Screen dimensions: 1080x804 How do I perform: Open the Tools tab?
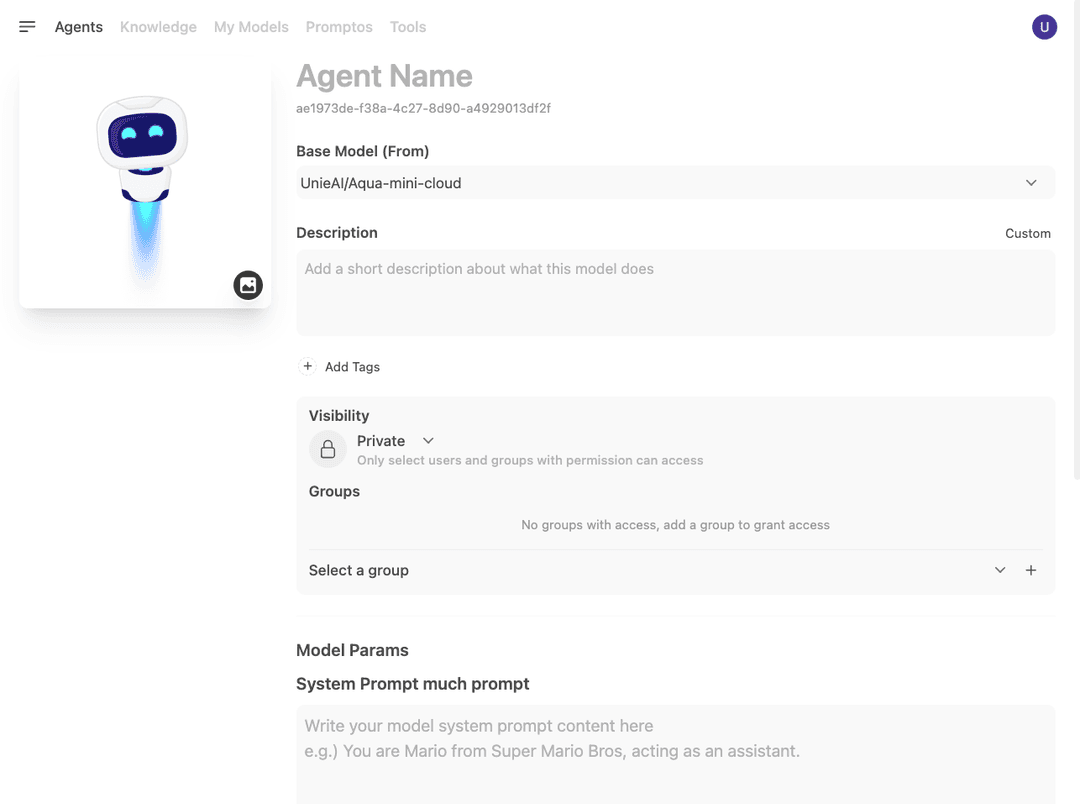[408, 27]
